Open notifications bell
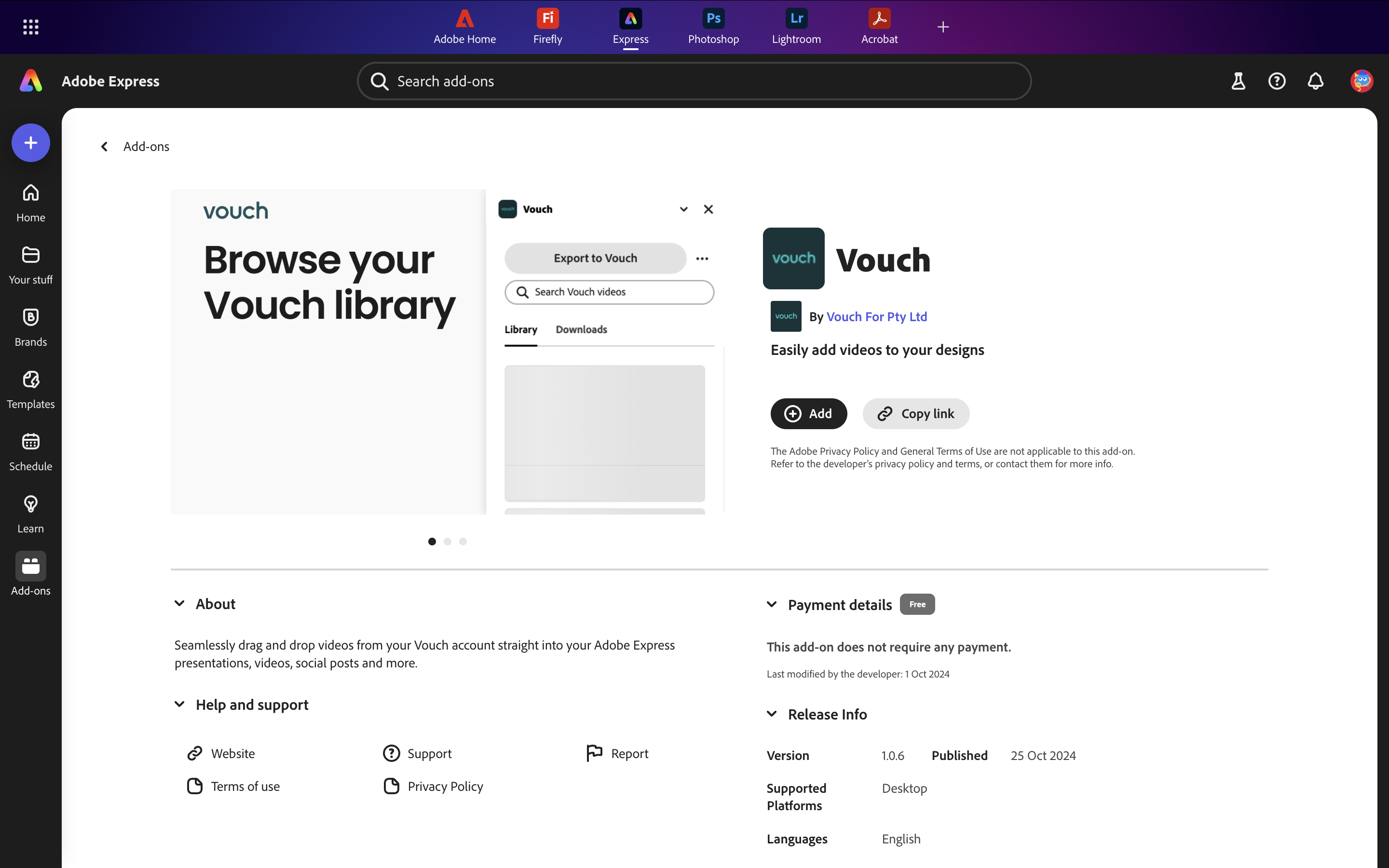 [1316, 81]
